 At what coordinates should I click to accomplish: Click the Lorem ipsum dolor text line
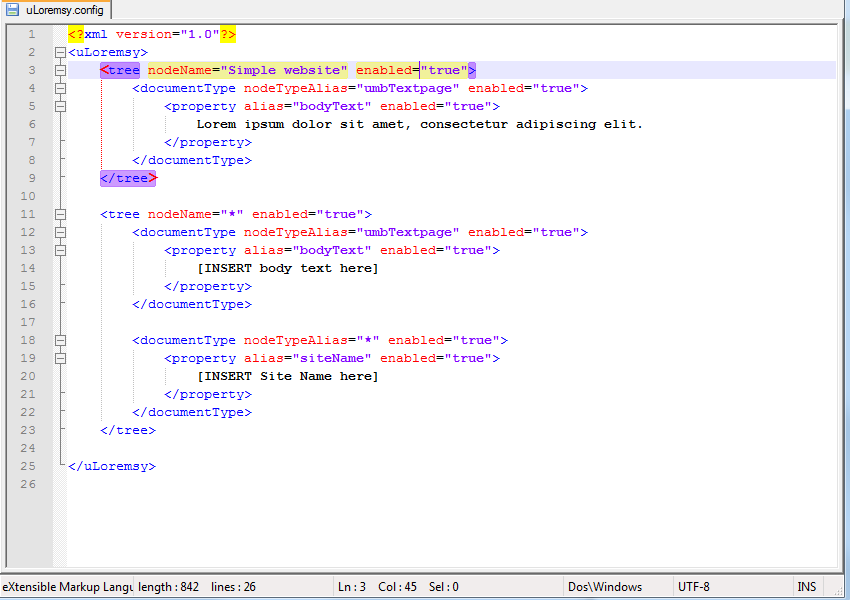point(419,124)
